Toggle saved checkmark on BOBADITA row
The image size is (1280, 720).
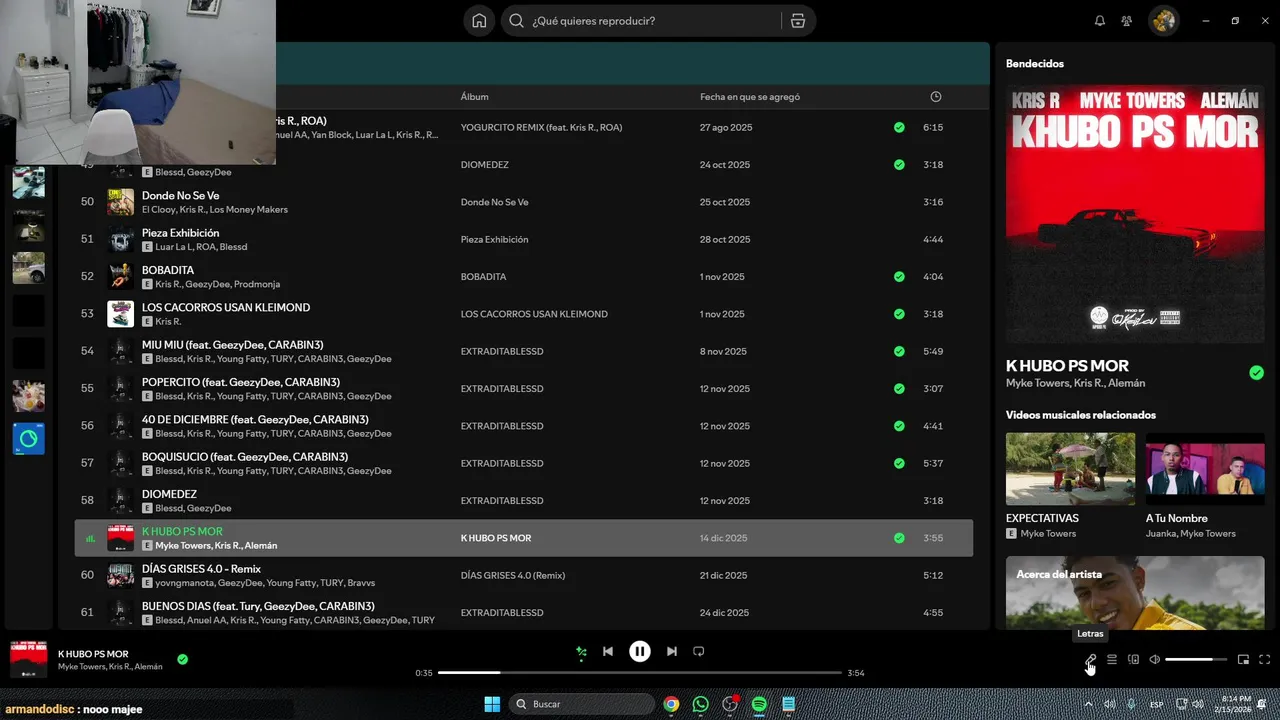pyautogui.click(x=899, y=277)
